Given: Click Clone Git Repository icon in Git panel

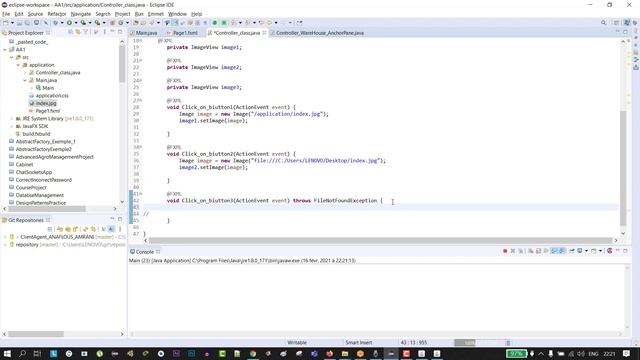Looking at the screenshot, I should (x=68, y=229).
